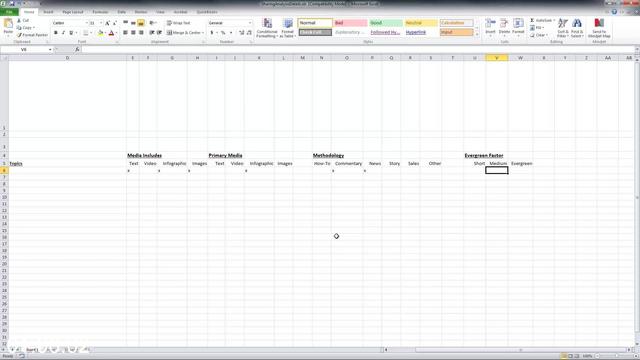Apply the Bad cell style
The width and height of the screenshot is (640, 360).
[350, 23]
